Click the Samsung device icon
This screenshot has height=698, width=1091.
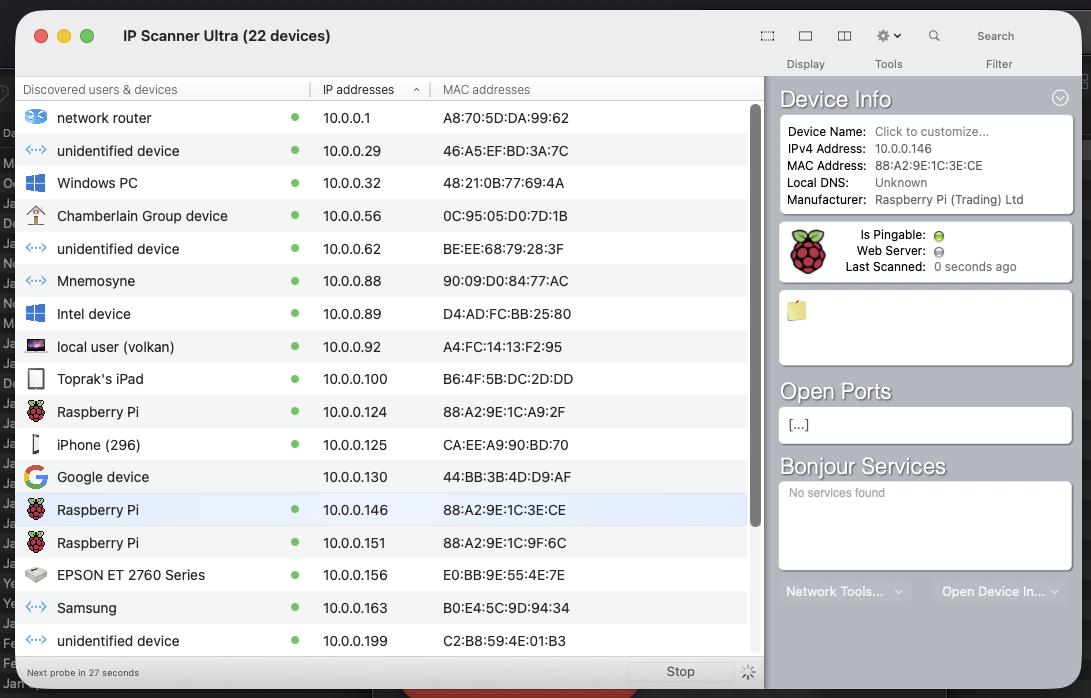[x=35, y=607]
